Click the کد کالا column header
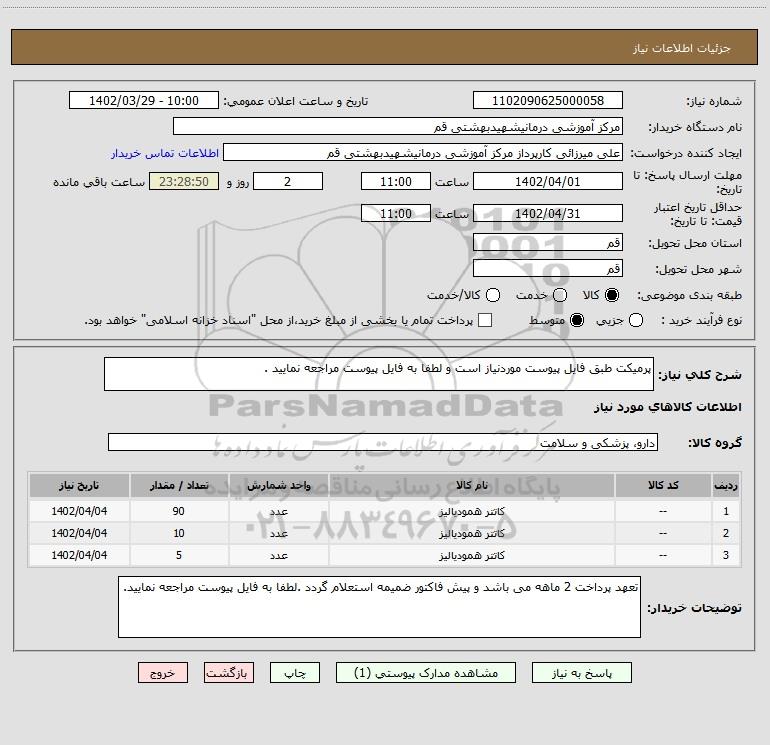 [x=663, y=485]
